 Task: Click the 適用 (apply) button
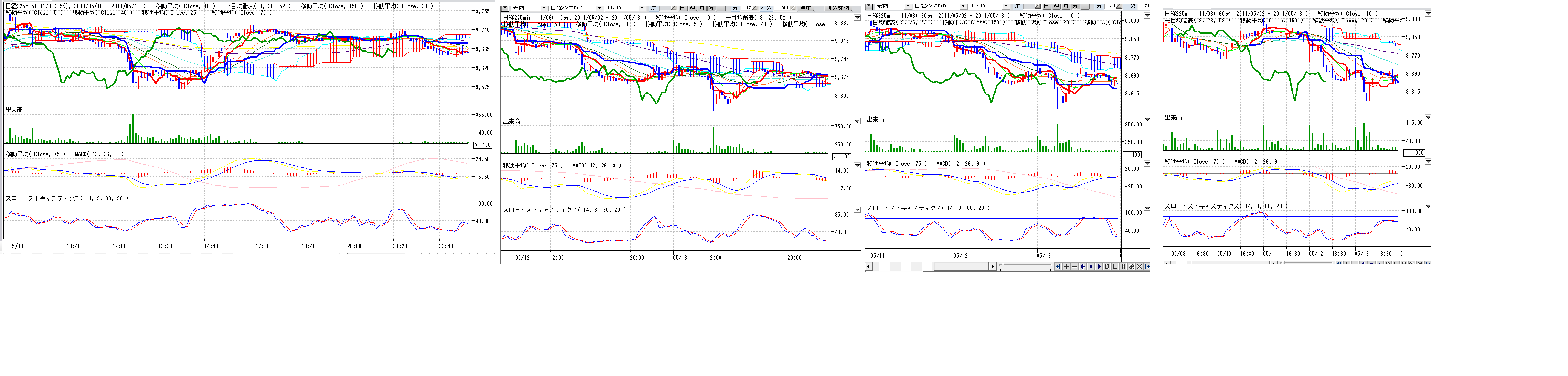click(805, 7)
